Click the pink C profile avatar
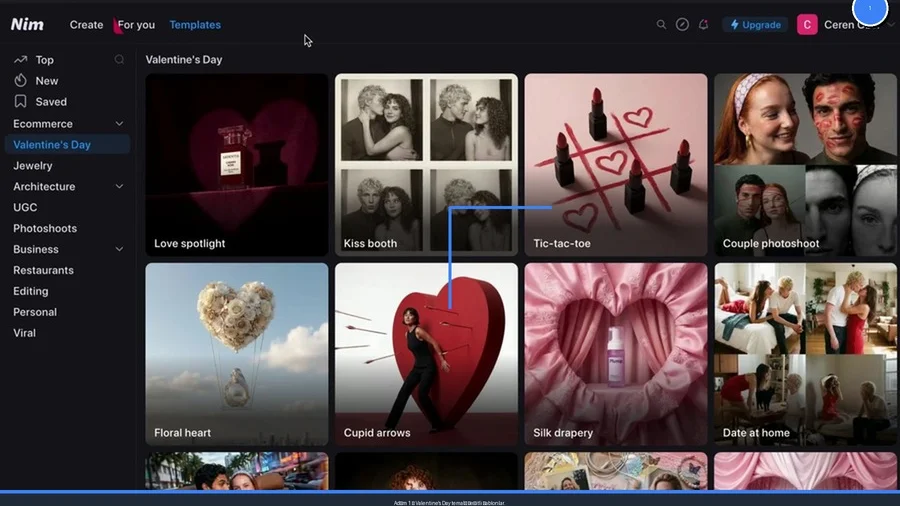Screen dimensions: 900x506 (807, 25)
